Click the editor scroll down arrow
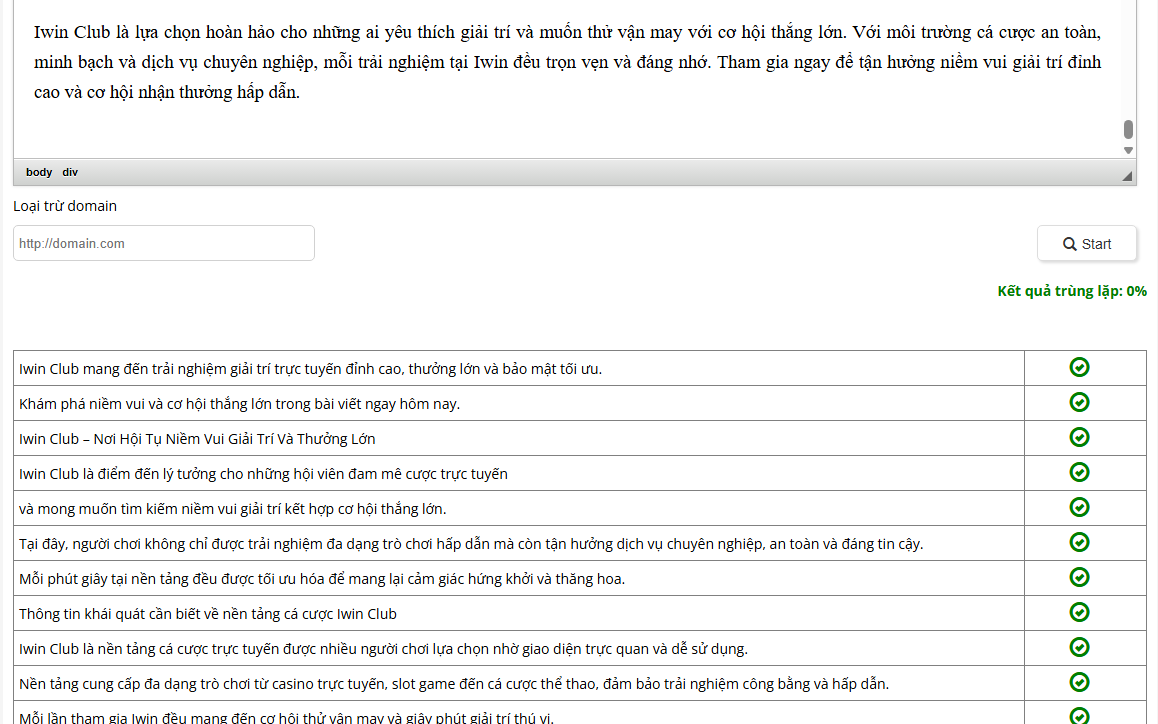1158x724 pixels. click(1128, 150)
